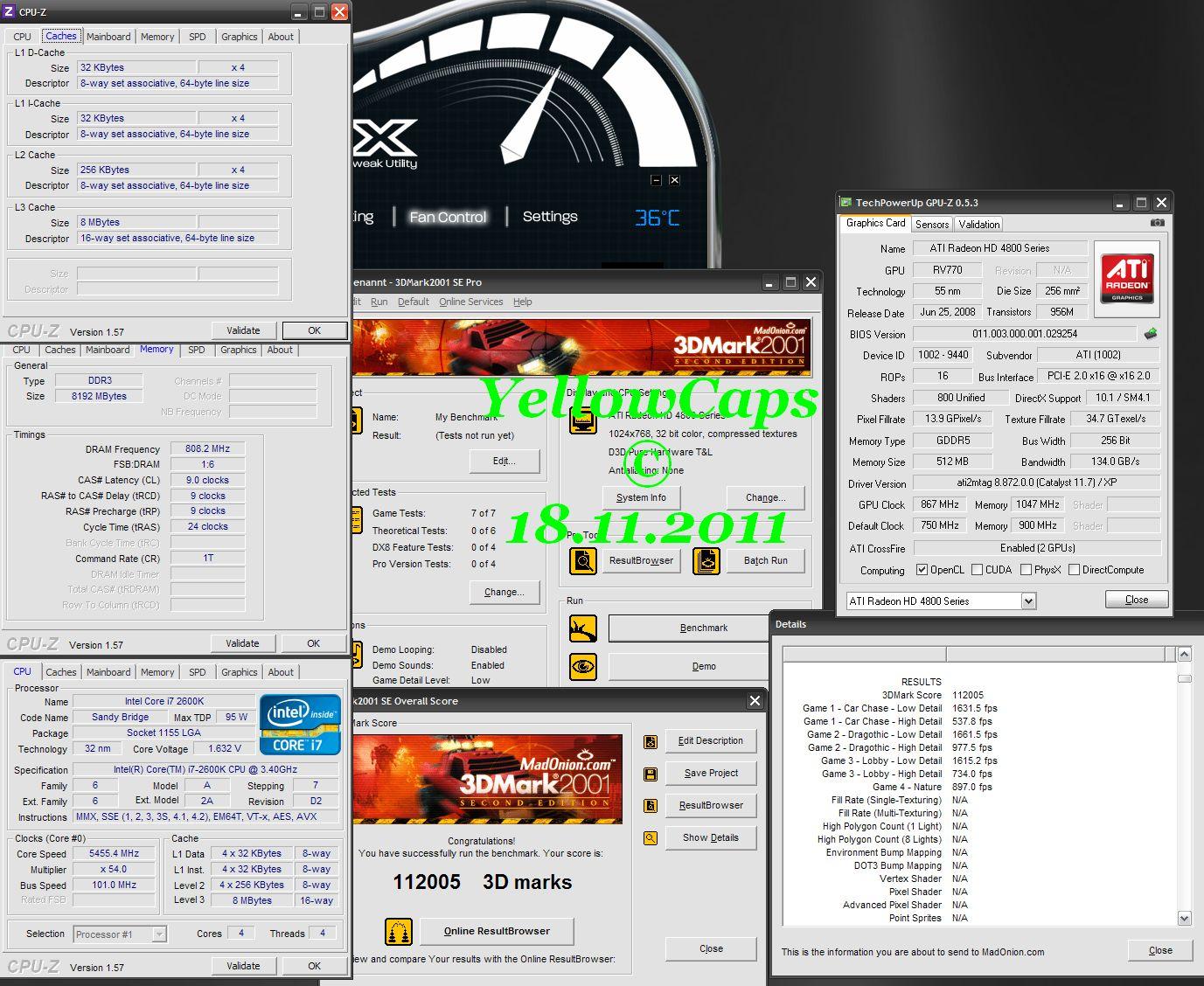Click the GPU-Z title bar icon
The height and width of the screenshot is (986, 1204).
click(x=846, y=202)
